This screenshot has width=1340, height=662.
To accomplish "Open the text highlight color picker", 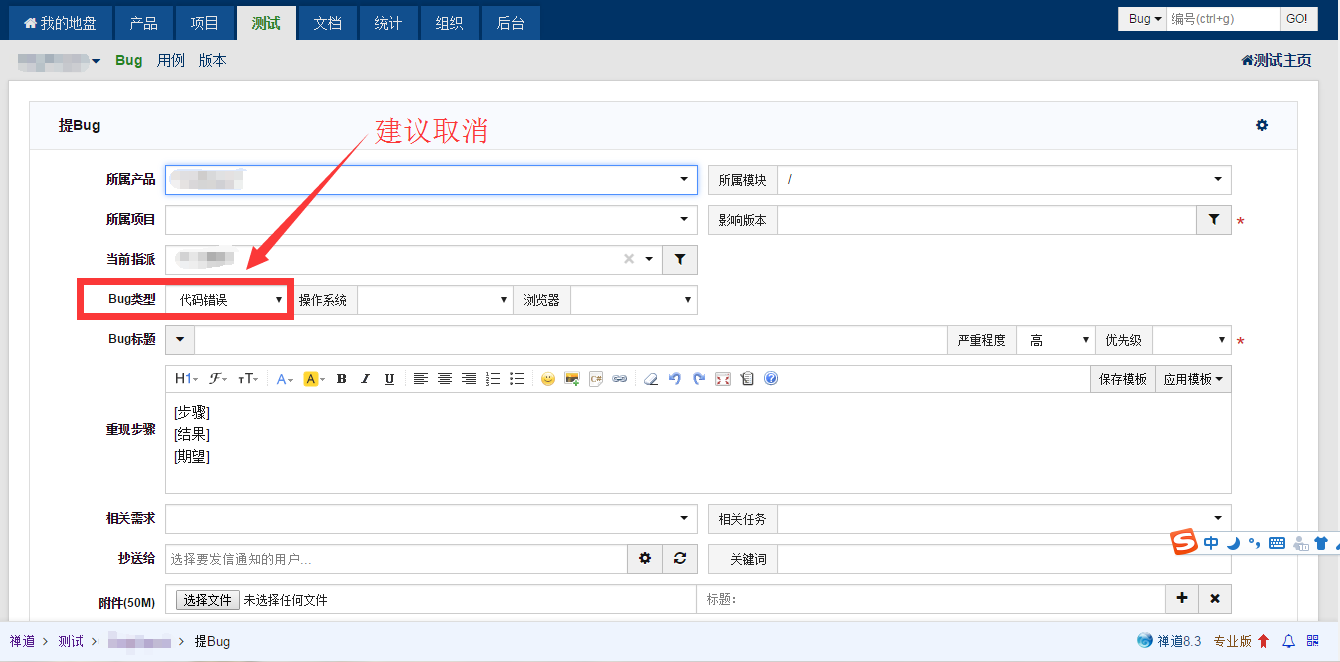I will click(314, 379).
